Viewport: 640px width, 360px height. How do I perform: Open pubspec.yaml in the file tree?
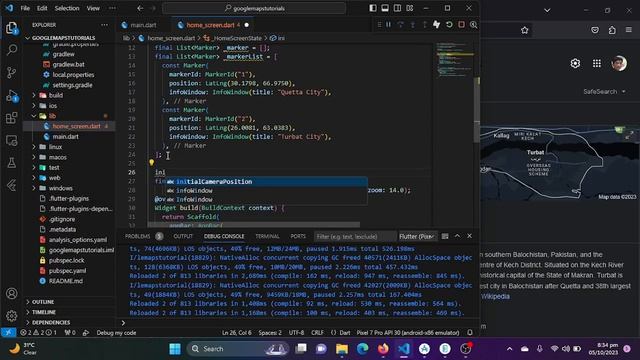pos(67,271)
